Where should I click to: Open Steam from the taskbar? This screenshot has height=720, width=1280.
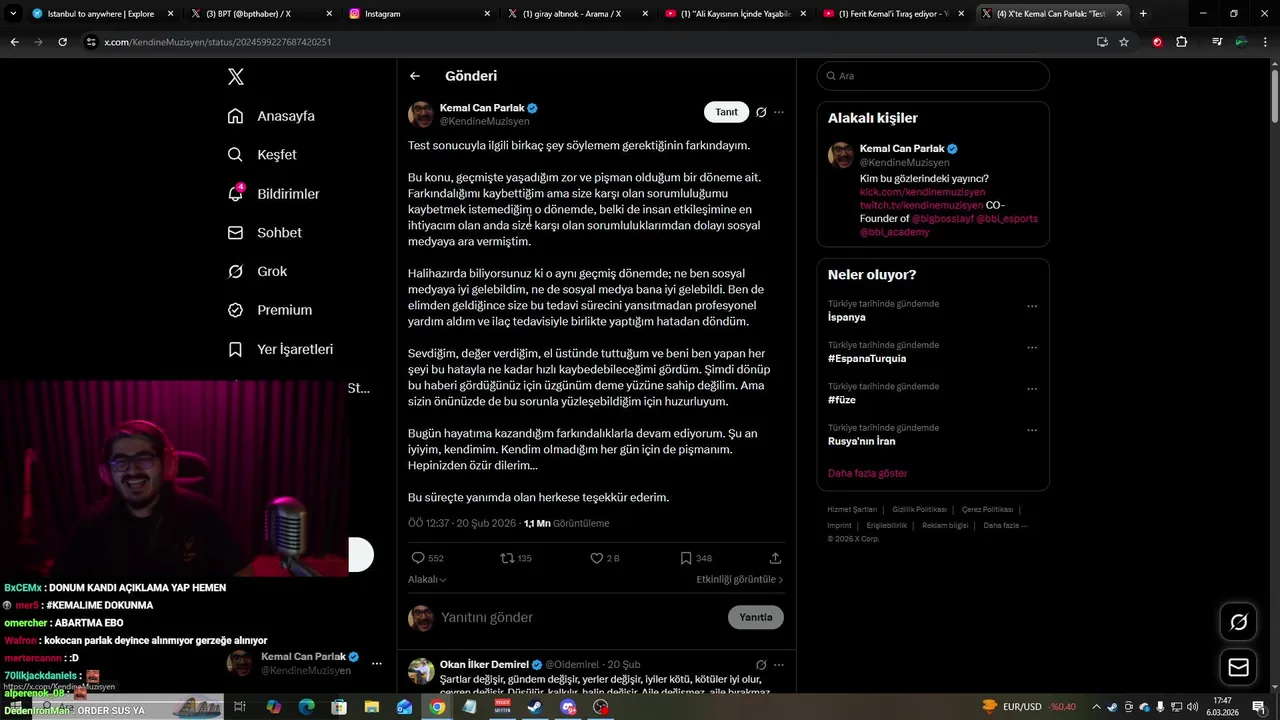point(535,707)
